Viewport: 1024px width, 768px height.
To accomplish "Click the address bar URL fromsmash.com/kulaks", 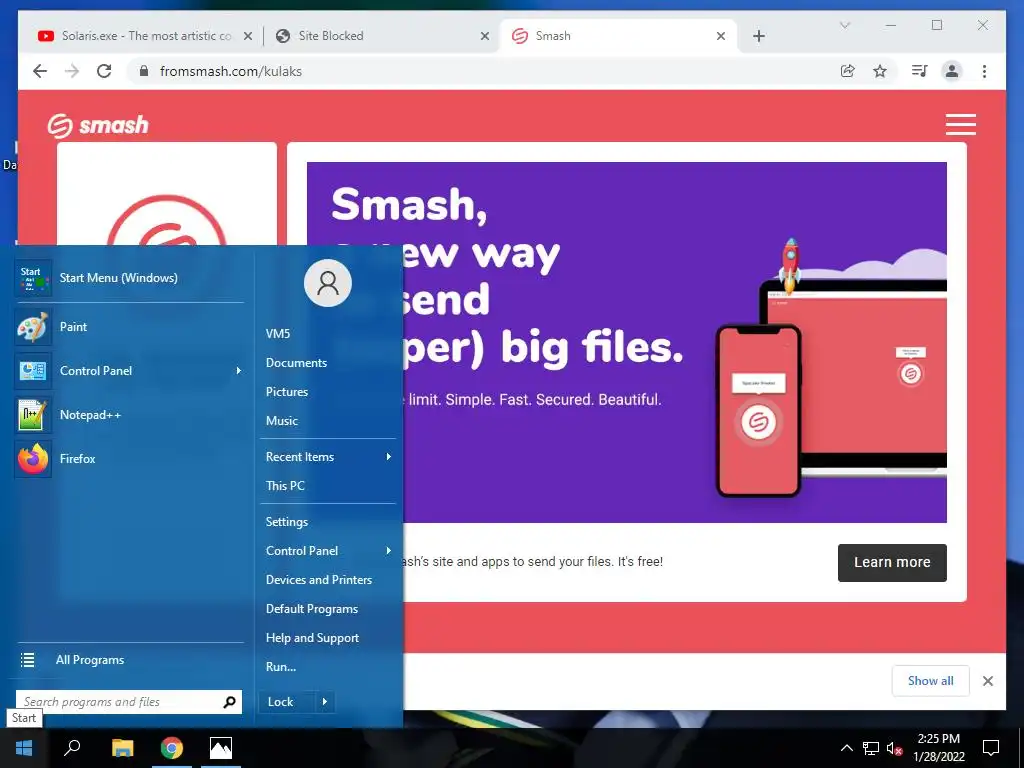I will pos(231,71).
